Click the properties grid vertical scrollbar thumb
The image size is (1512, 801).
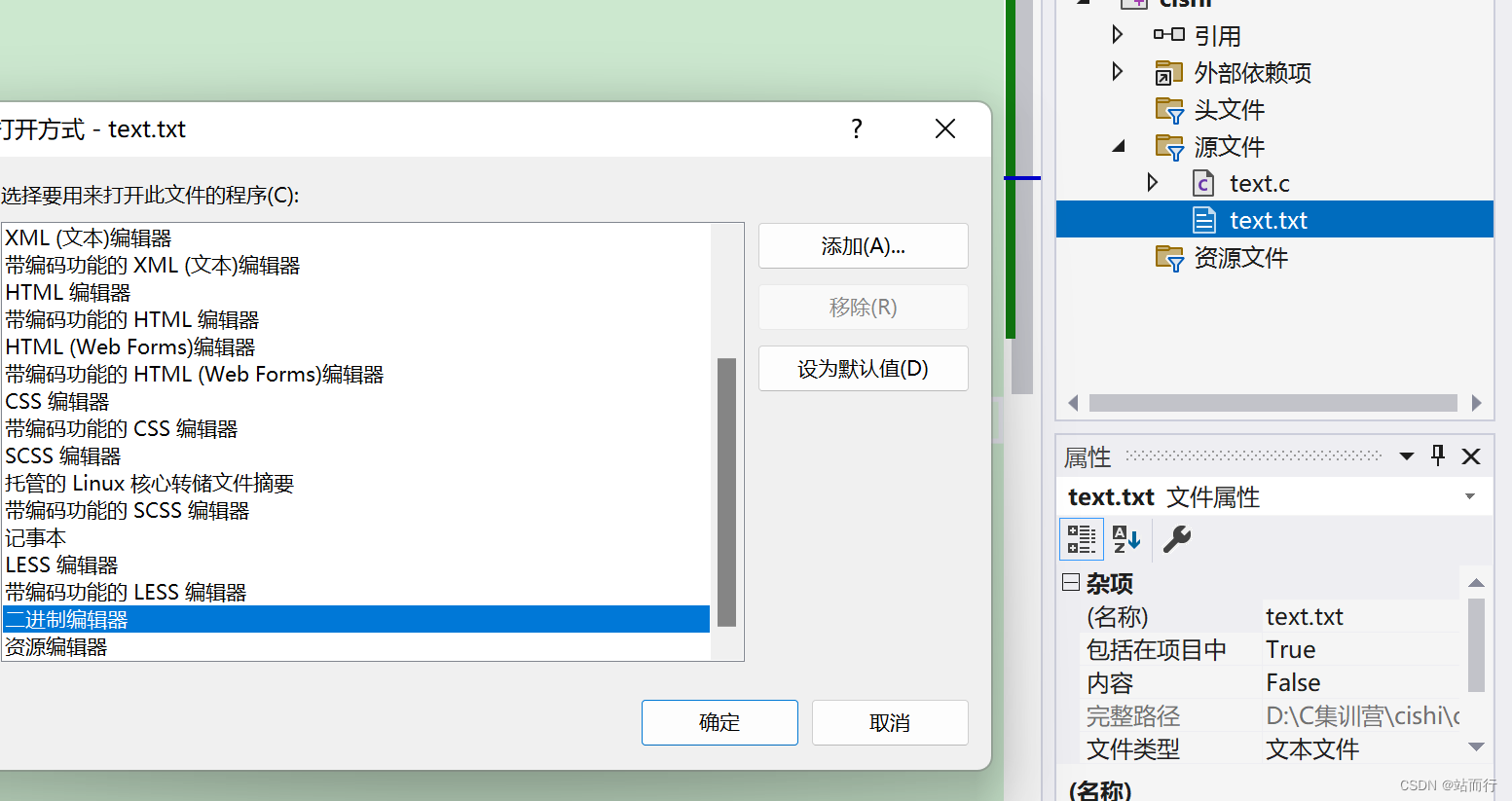1476,644
